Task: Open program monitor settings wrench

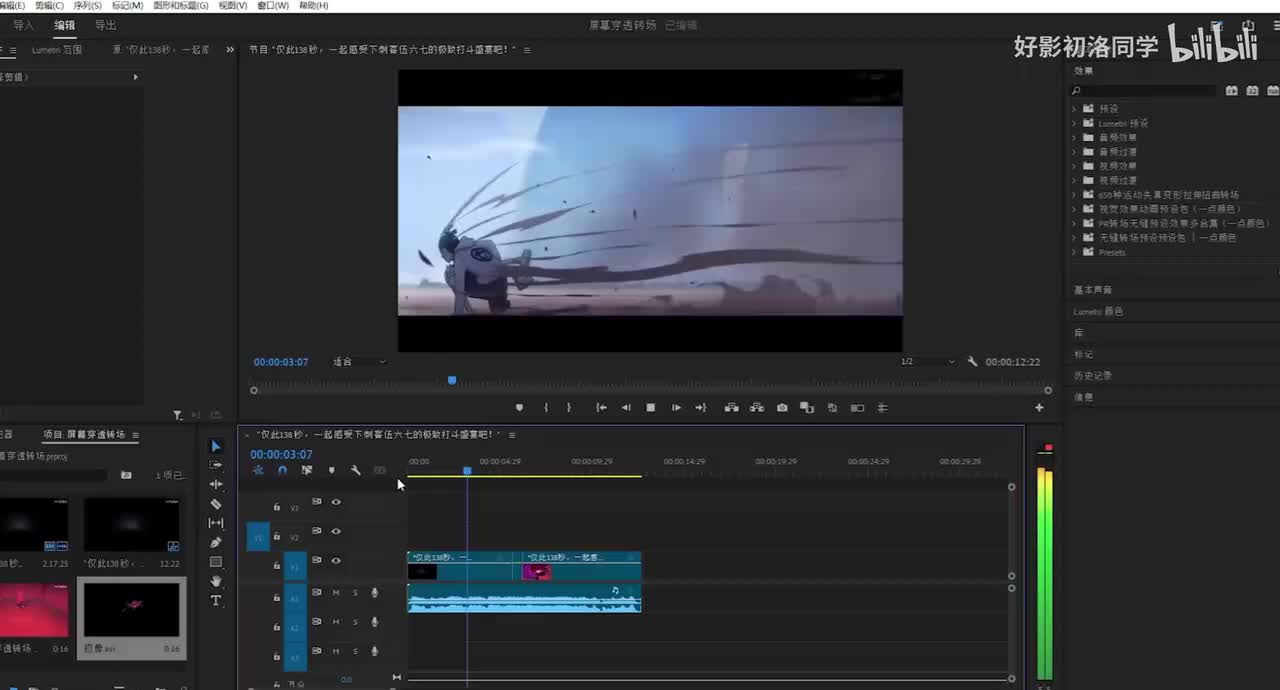Action: 972,362
